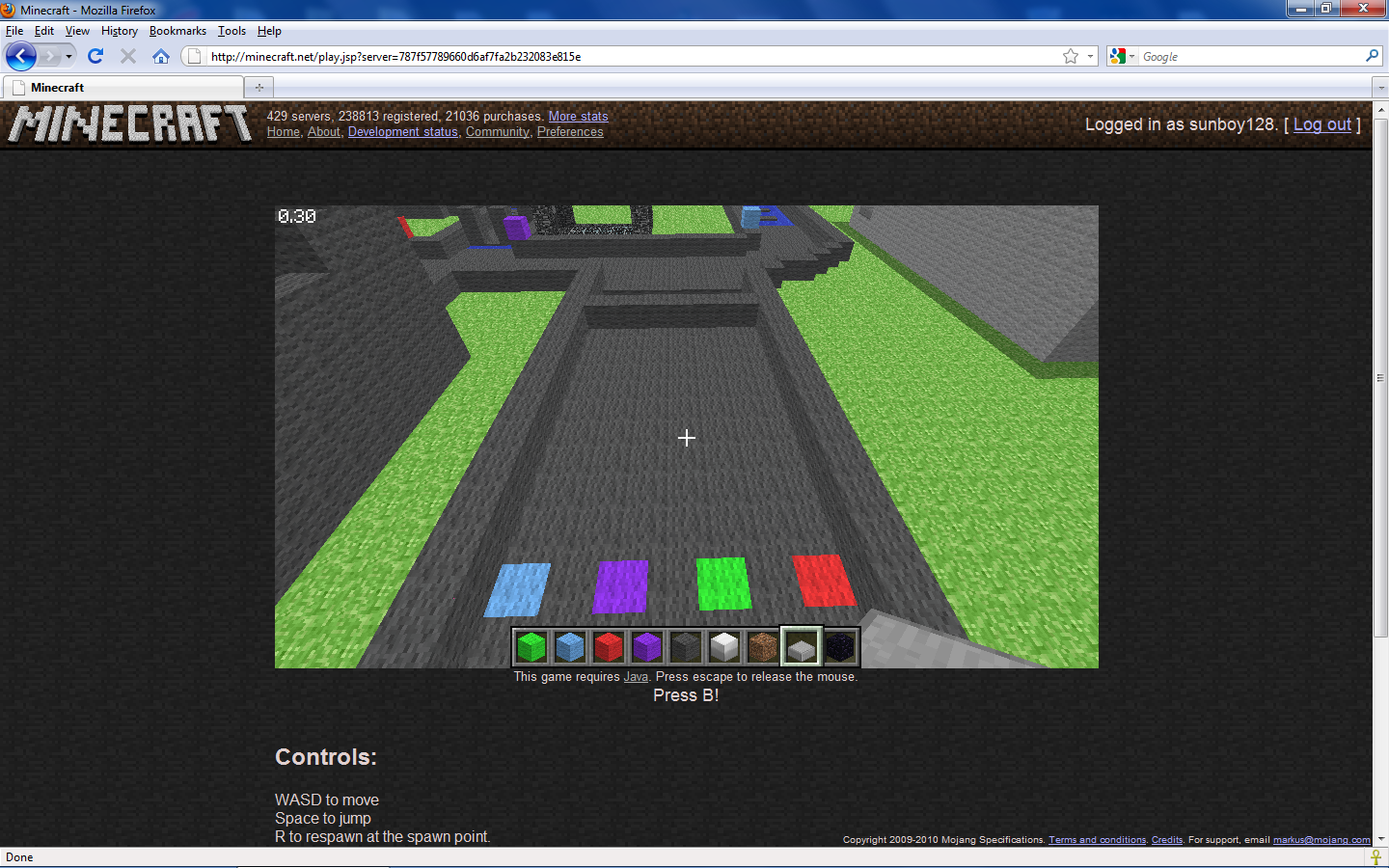Select the black obsidian block in the hotbar
The height and width of the screenshot is (868, 1389).
coord(840,646)
